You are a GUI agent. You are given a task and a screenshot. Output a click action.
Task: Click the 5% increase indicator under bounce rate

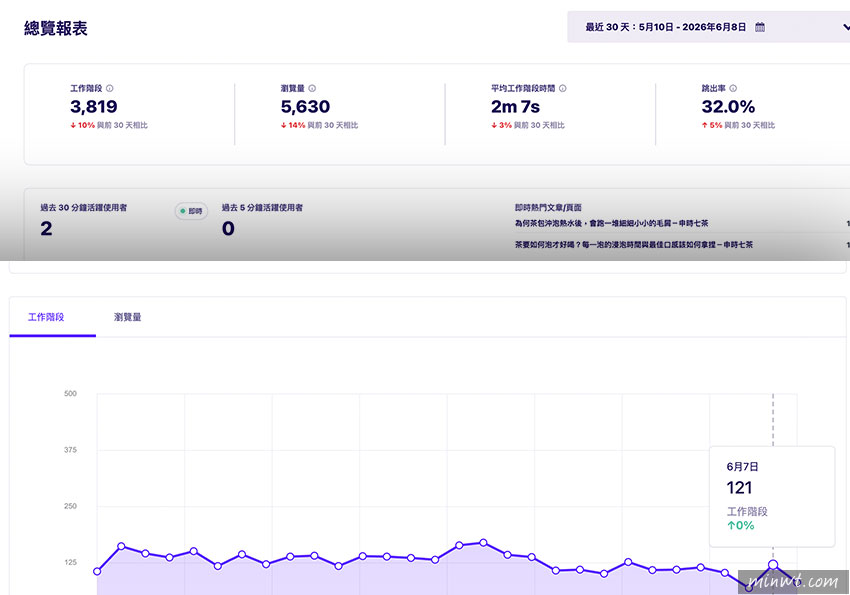712,125
